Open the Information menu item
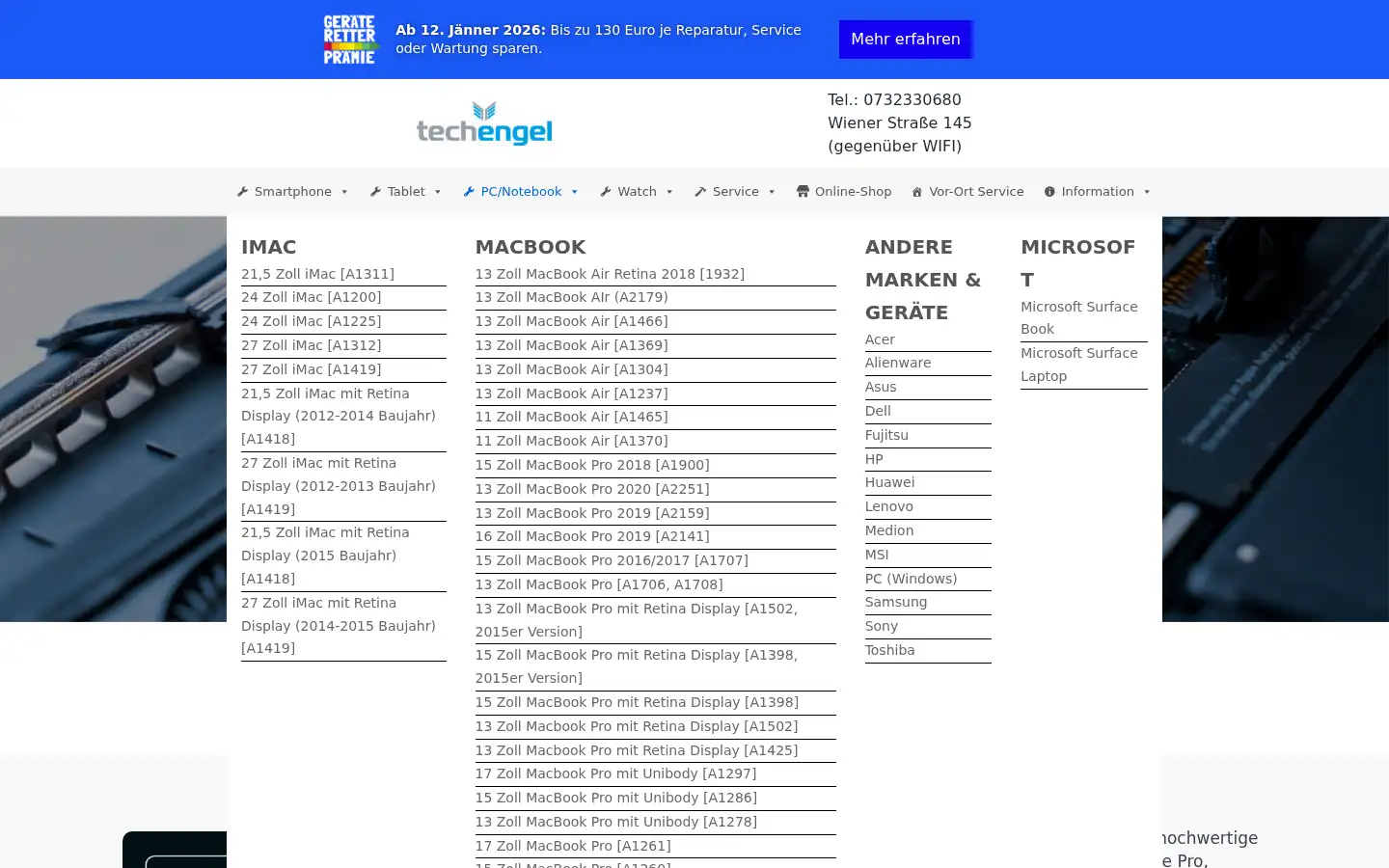This screenshot has height=868, width=1389. point(1098,192)
